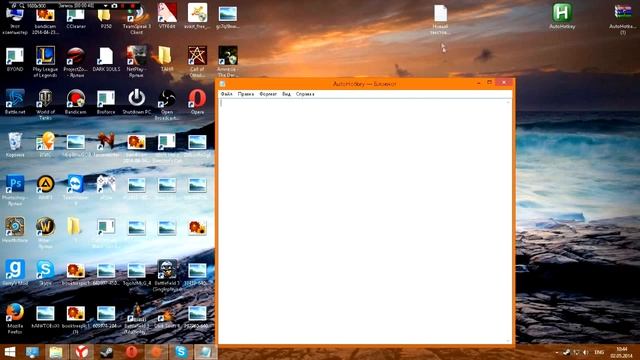Minimize the AutoHotkey Notepad window
Image resolution: width=640 pixels, height=360 pixels.
pyautogui.click(x=478, y=83)
